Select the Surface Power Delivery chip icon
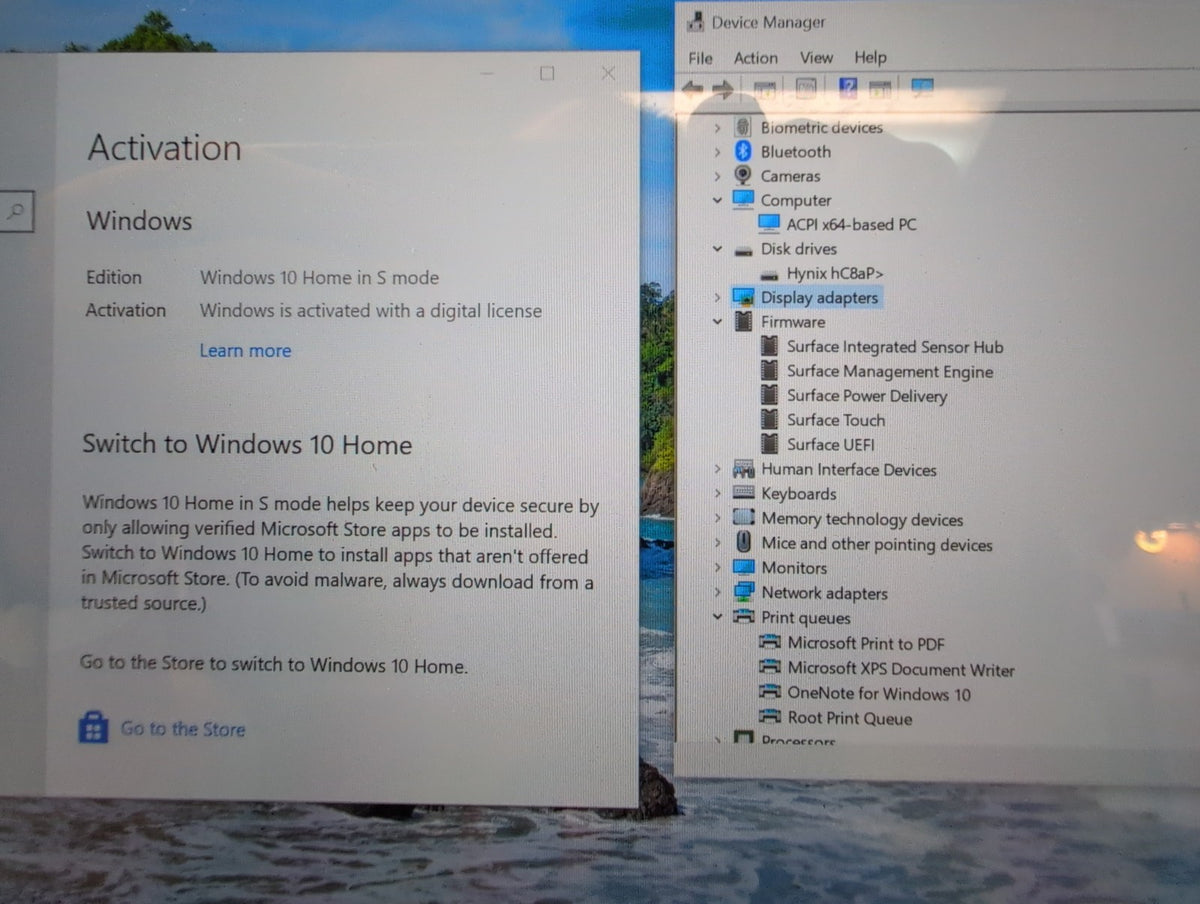 click(769, 394)
